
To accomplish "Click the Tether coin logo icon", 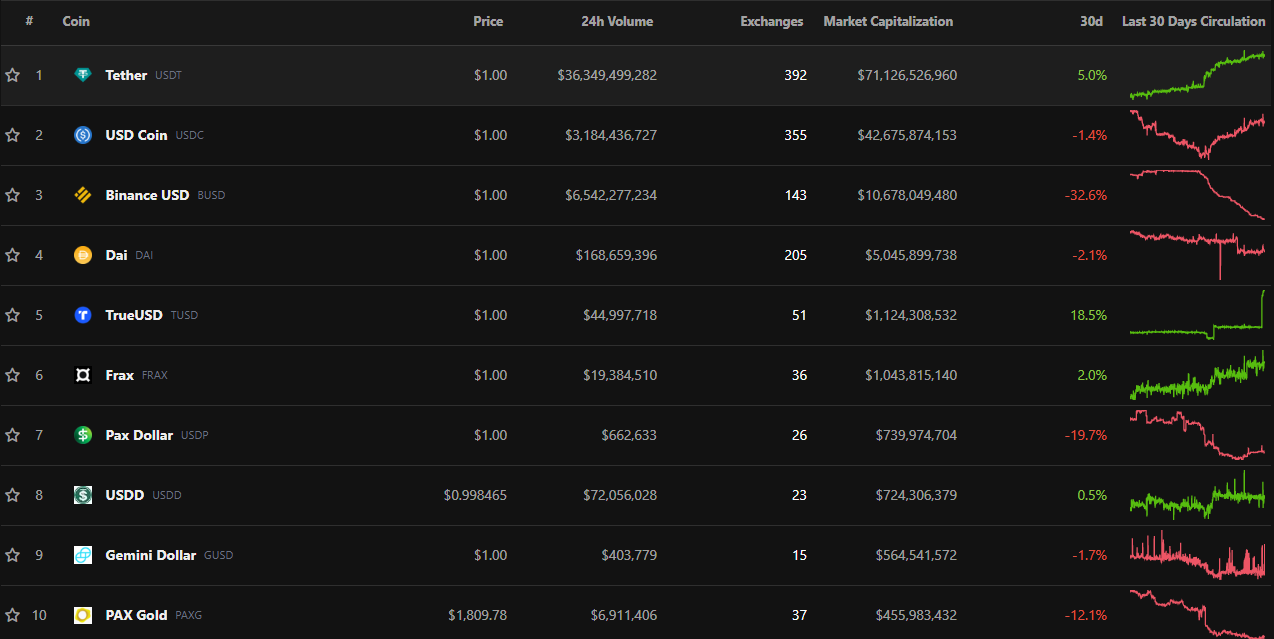I will tap(83, 75).
